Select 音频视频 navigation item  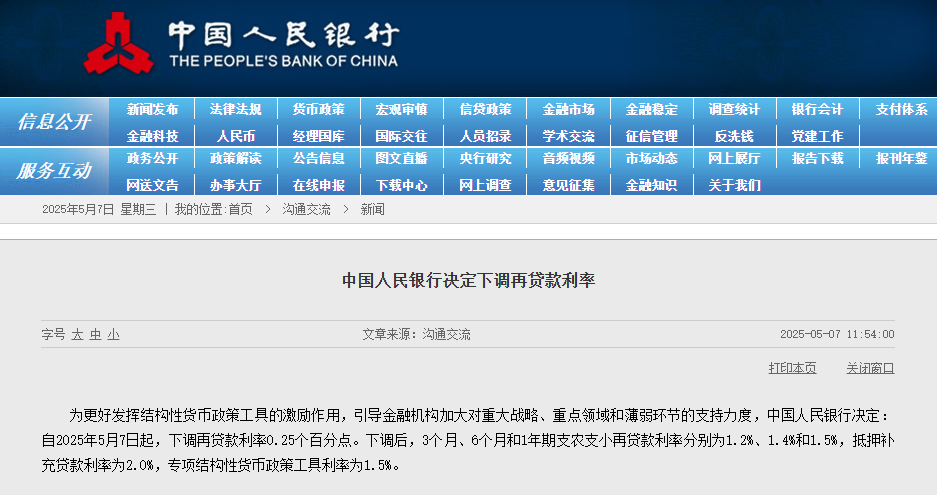coord(568,158)
